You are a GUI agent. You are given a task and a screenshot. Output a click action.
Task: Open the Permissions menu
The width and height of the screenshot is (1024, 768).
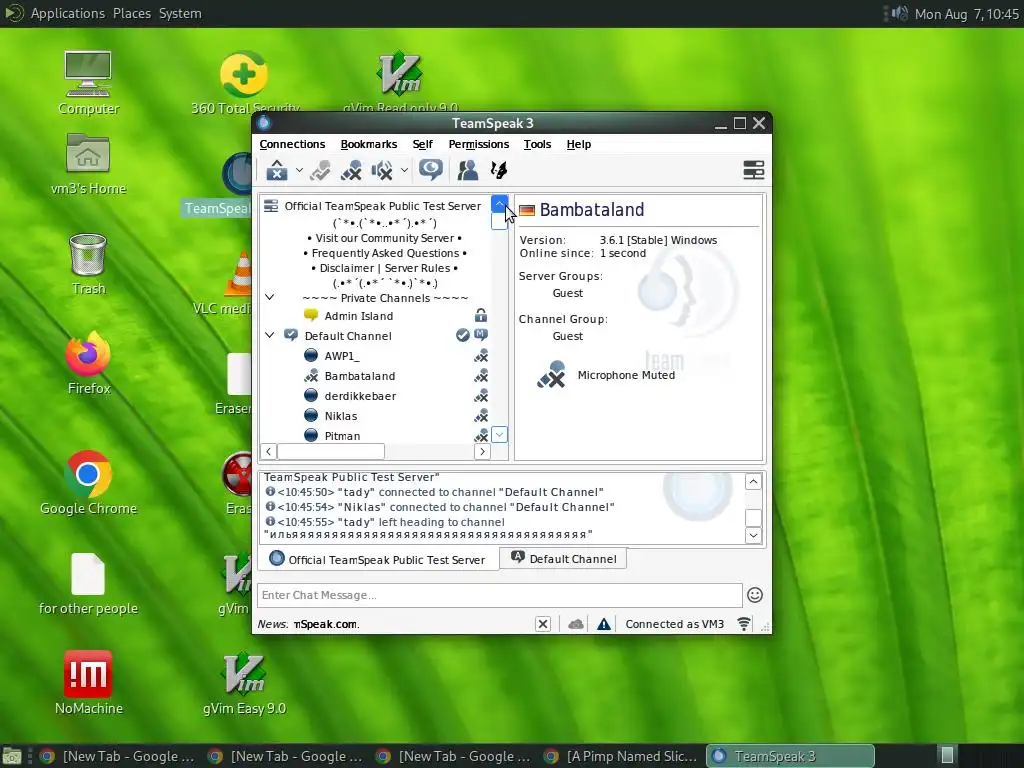[479, 144]
